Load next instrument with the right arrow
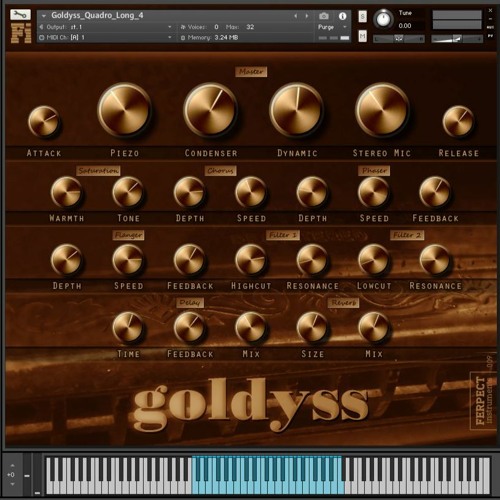 click(x=307, y=16)
